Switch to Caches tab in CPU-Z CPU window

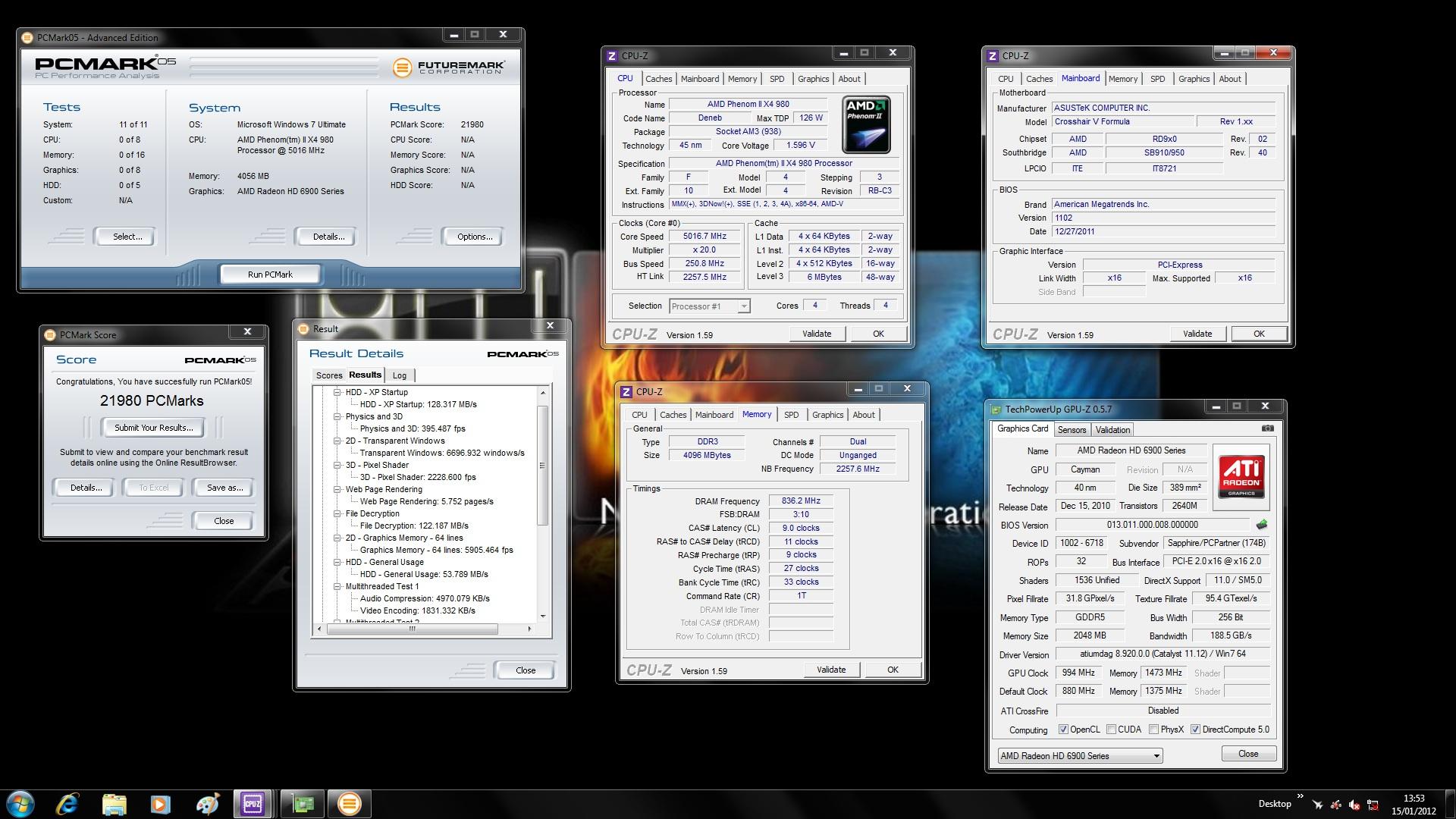click(658, 79)
